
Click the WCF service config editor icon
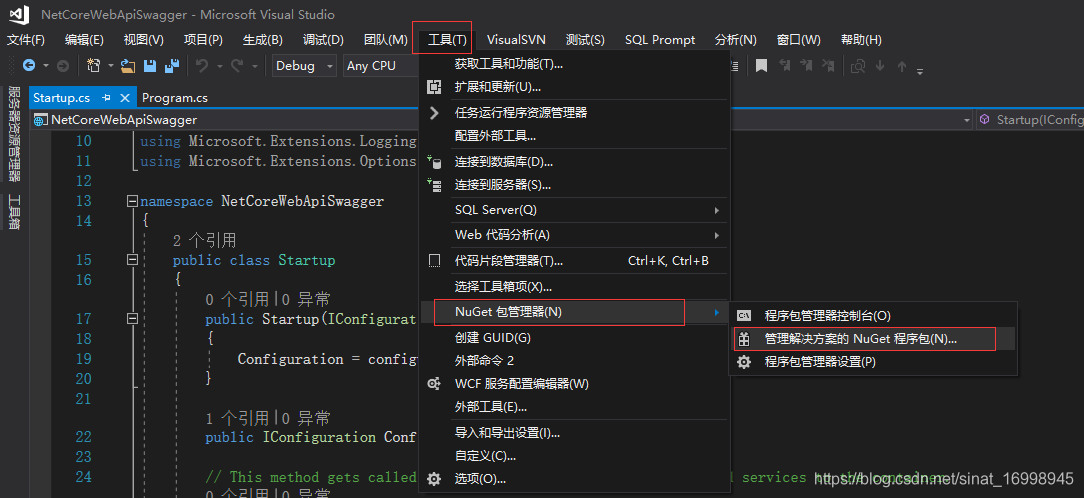[434, 383]
